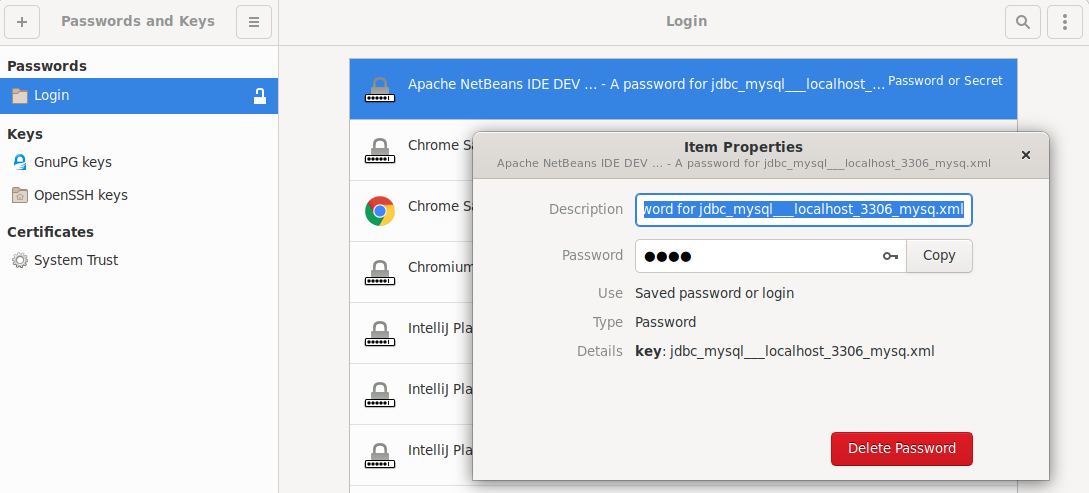The image size is (1089, 493).
Task: Close the Item Properties dialog
Action: 1026,155
